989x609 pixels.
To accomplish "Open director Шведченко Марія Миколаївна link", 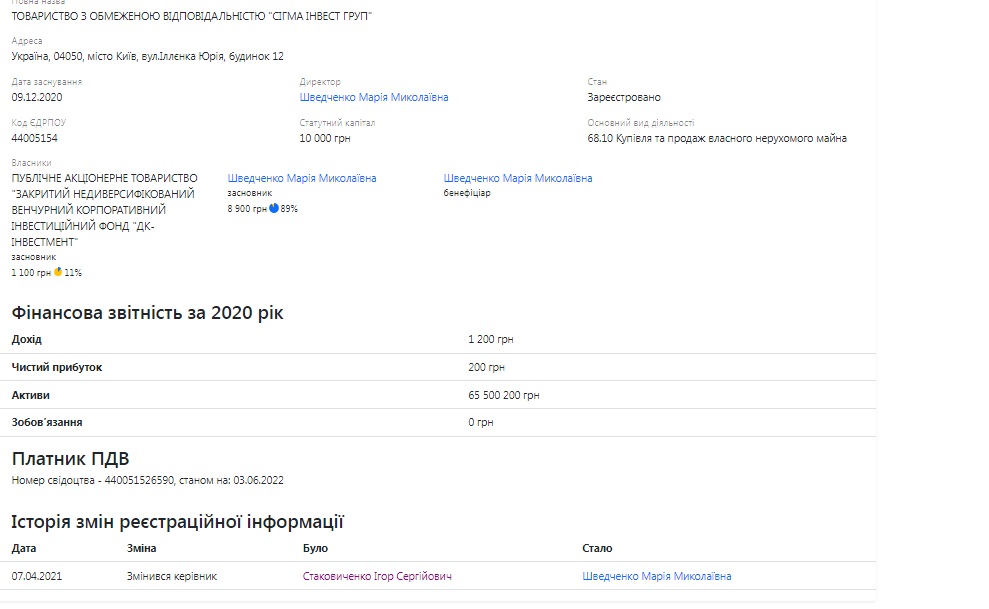I will coord(374,98).
